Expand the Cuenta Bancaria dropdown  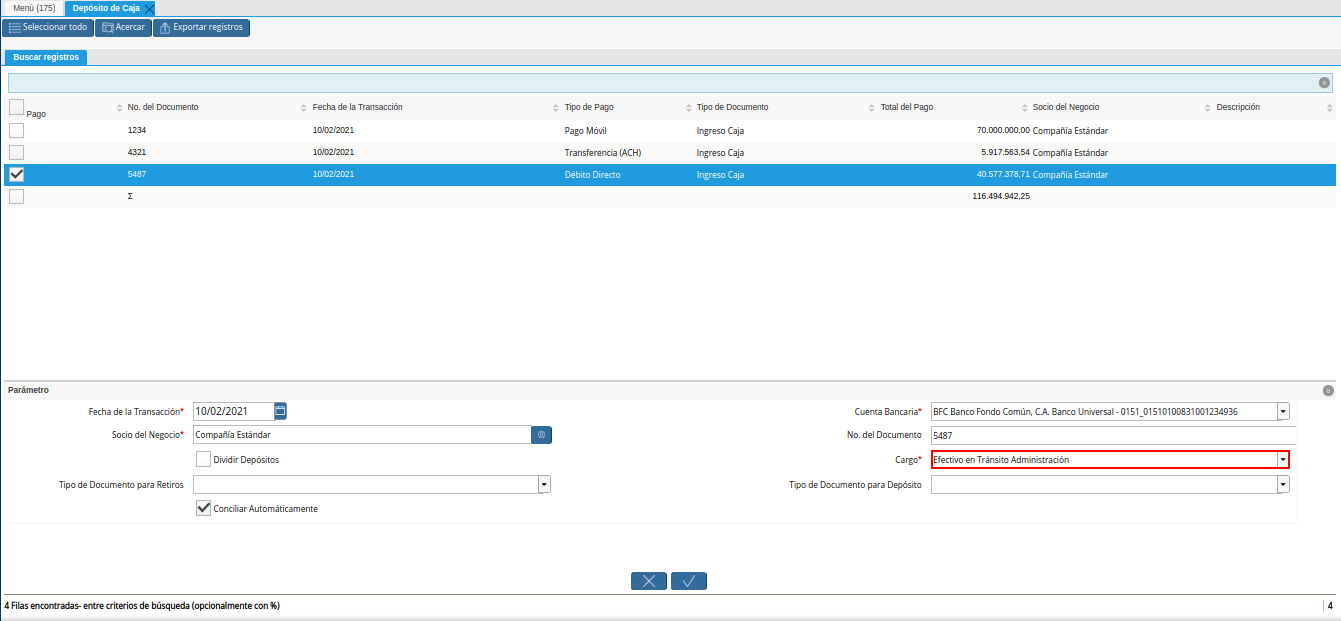pyautogui.click(x=1283, y=411)
